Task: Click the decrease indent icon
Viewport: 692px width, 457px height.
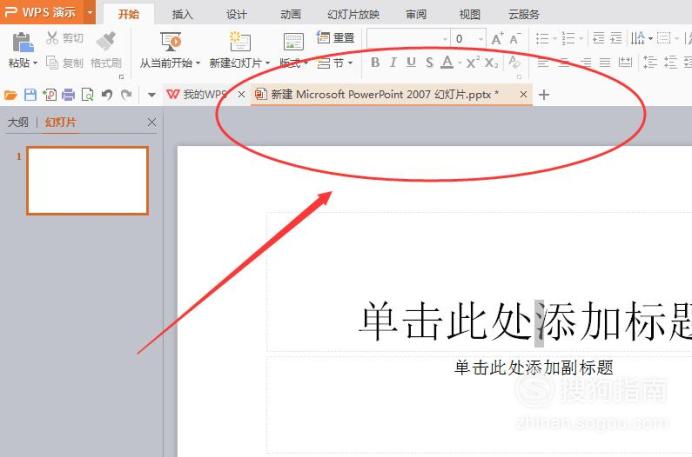Action: [x=598, y=38]
